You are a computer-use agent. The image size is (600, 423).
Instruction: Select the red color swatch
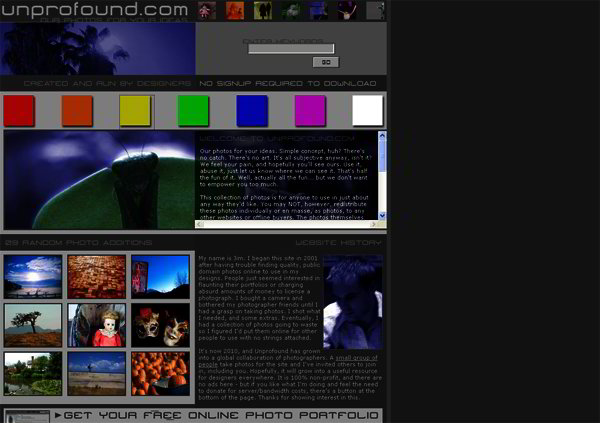(19, 111)
